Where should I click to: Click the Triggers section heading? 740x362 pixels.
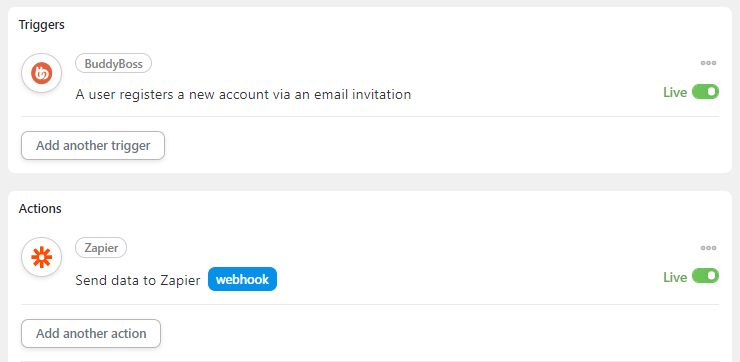click(42, 25)
